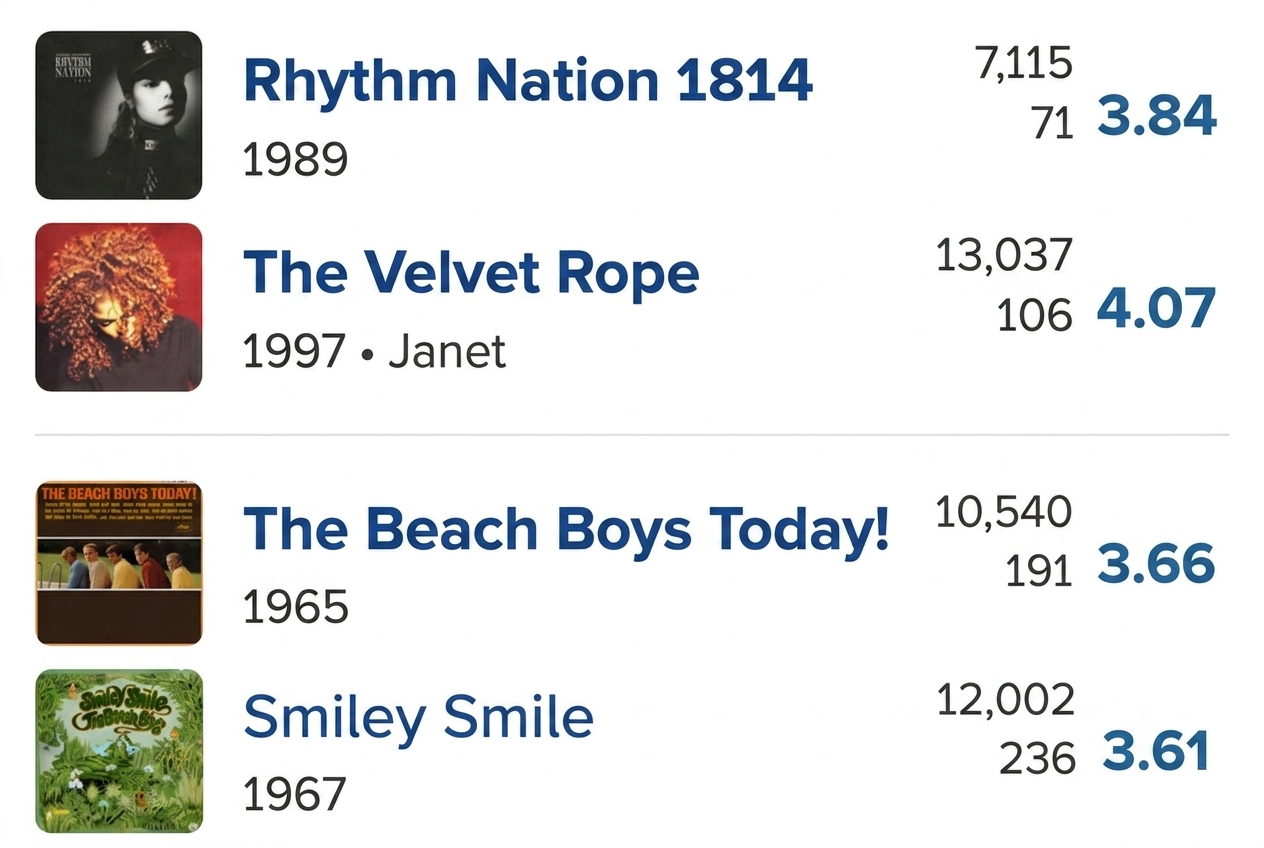
Task: Open The Beach Boys Today! cover art
Action: pos(119,563)
